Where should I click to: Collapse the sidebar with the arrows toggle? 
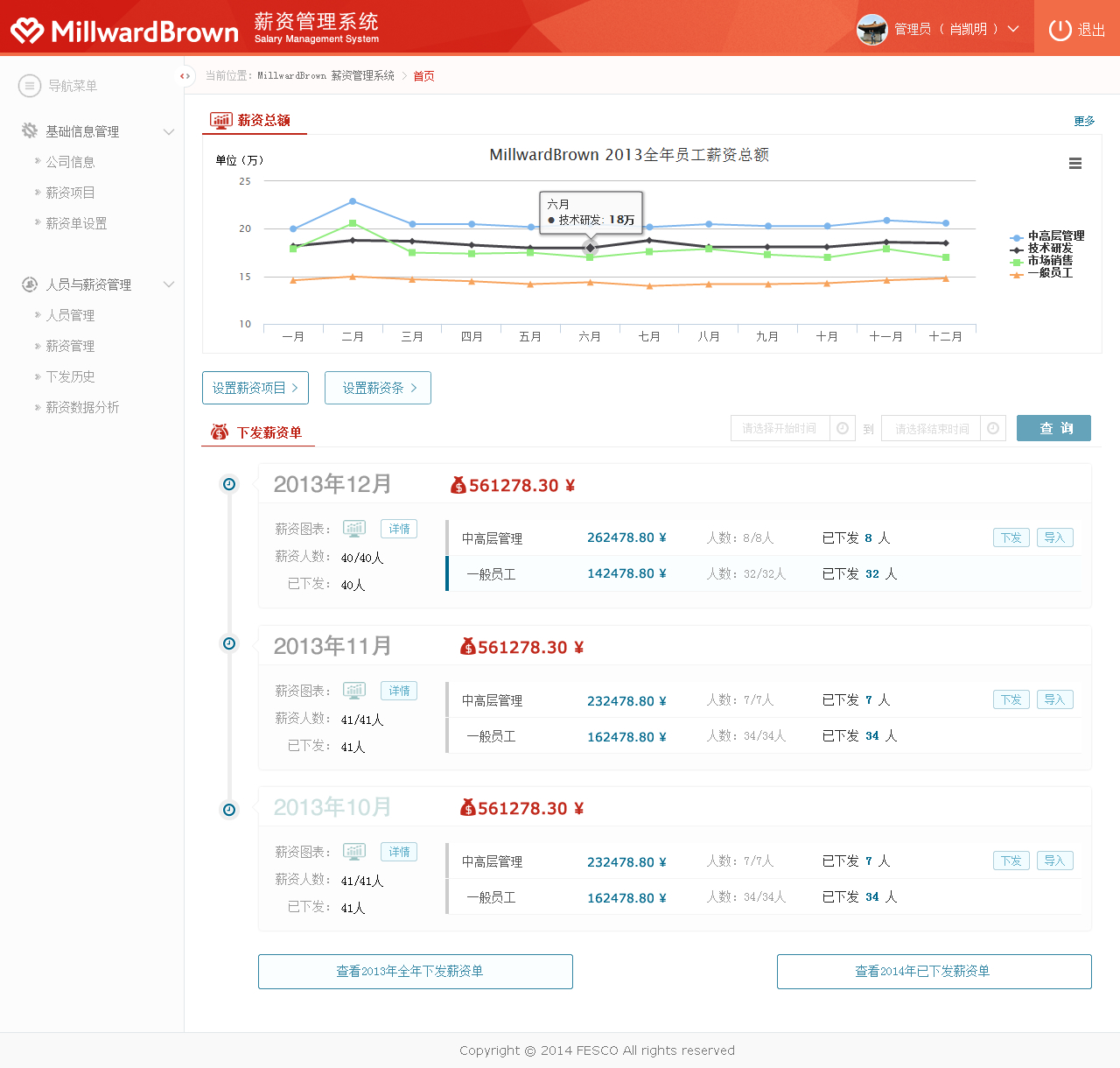tap(185, 76)
